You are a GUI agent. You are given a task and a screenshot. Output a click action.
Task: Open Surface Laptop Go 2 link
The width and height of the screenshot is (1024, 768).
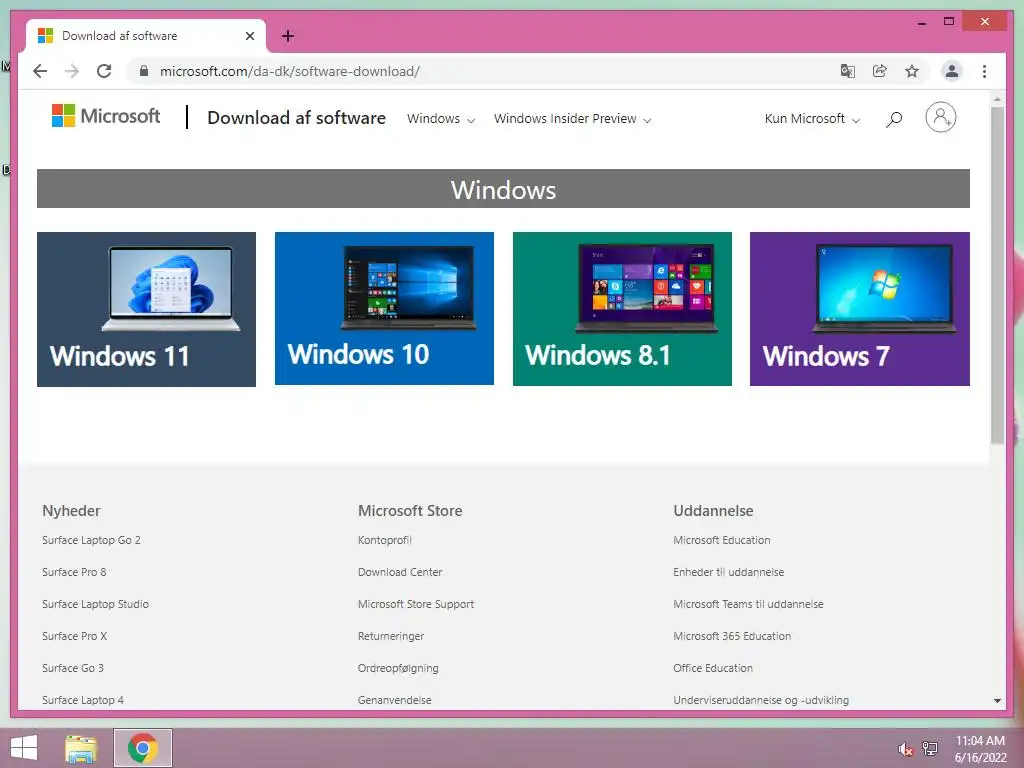[91, 540]
